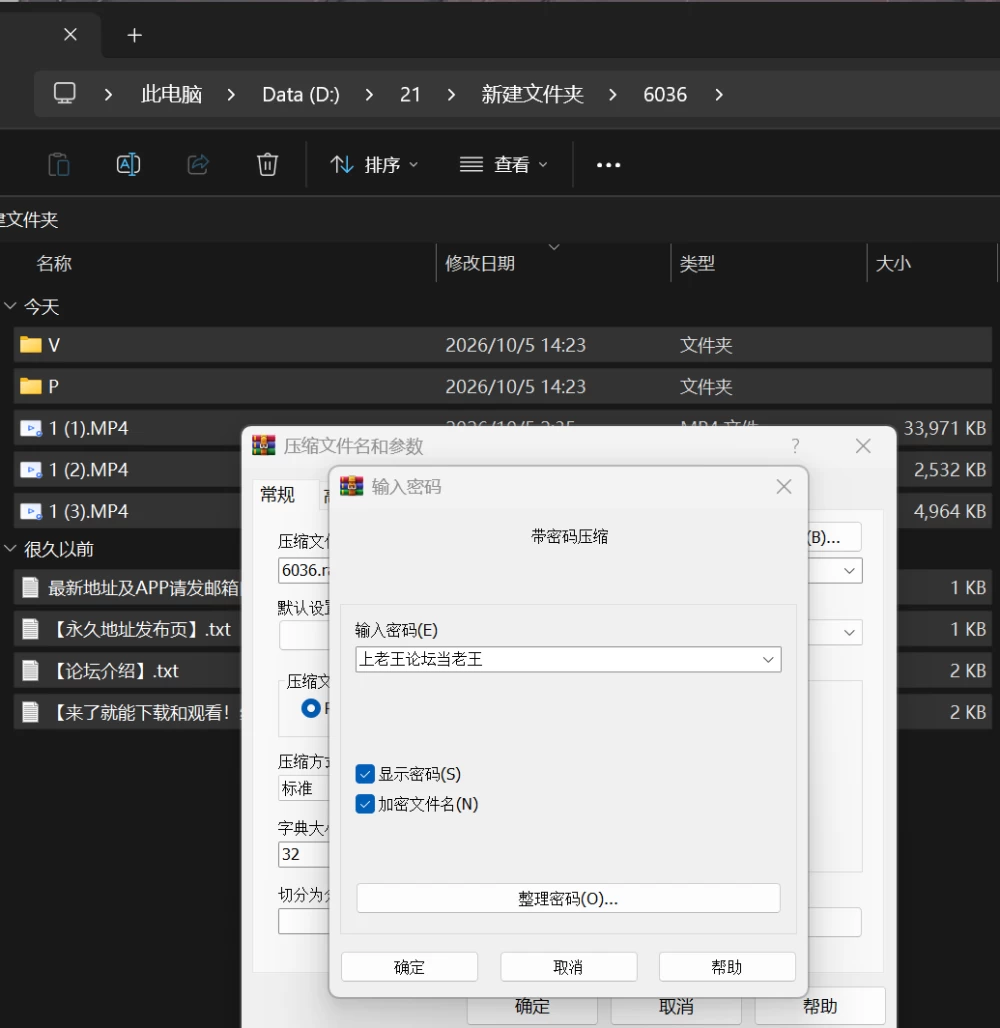
Task: Click the rename icon in the toolbar
Action: click(128, 164)
